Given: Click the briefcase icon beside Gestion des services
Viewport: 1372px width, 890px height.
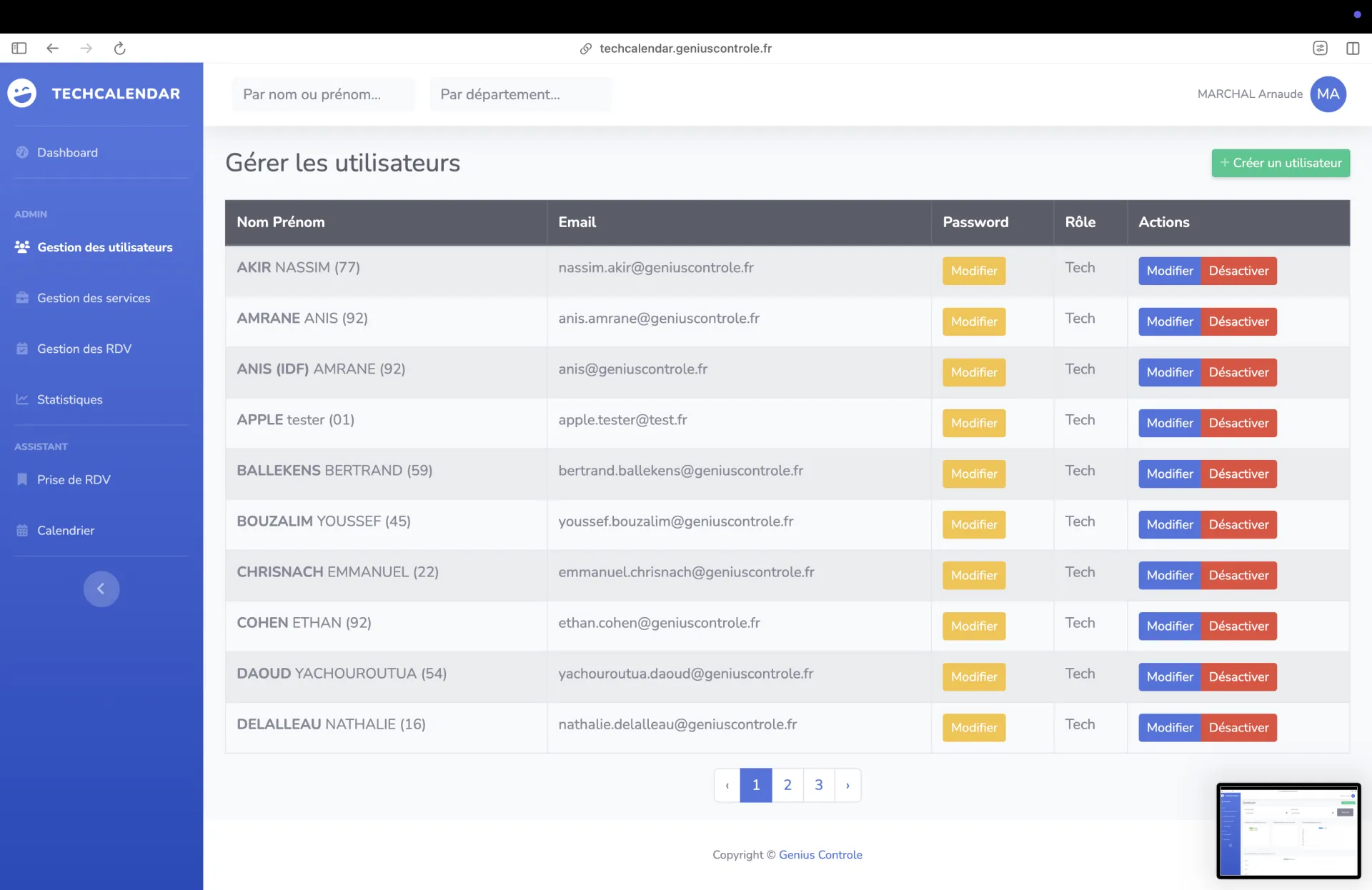Looking at the screenshot, I should click(22, 298).
